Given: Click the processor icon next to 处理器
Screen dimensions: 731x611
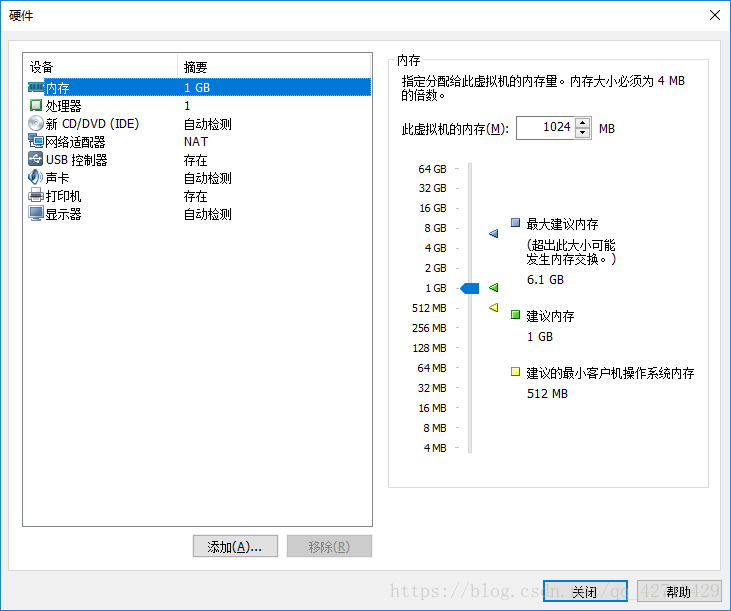Looking at the screenshot, I should click(x=36, y=105).
